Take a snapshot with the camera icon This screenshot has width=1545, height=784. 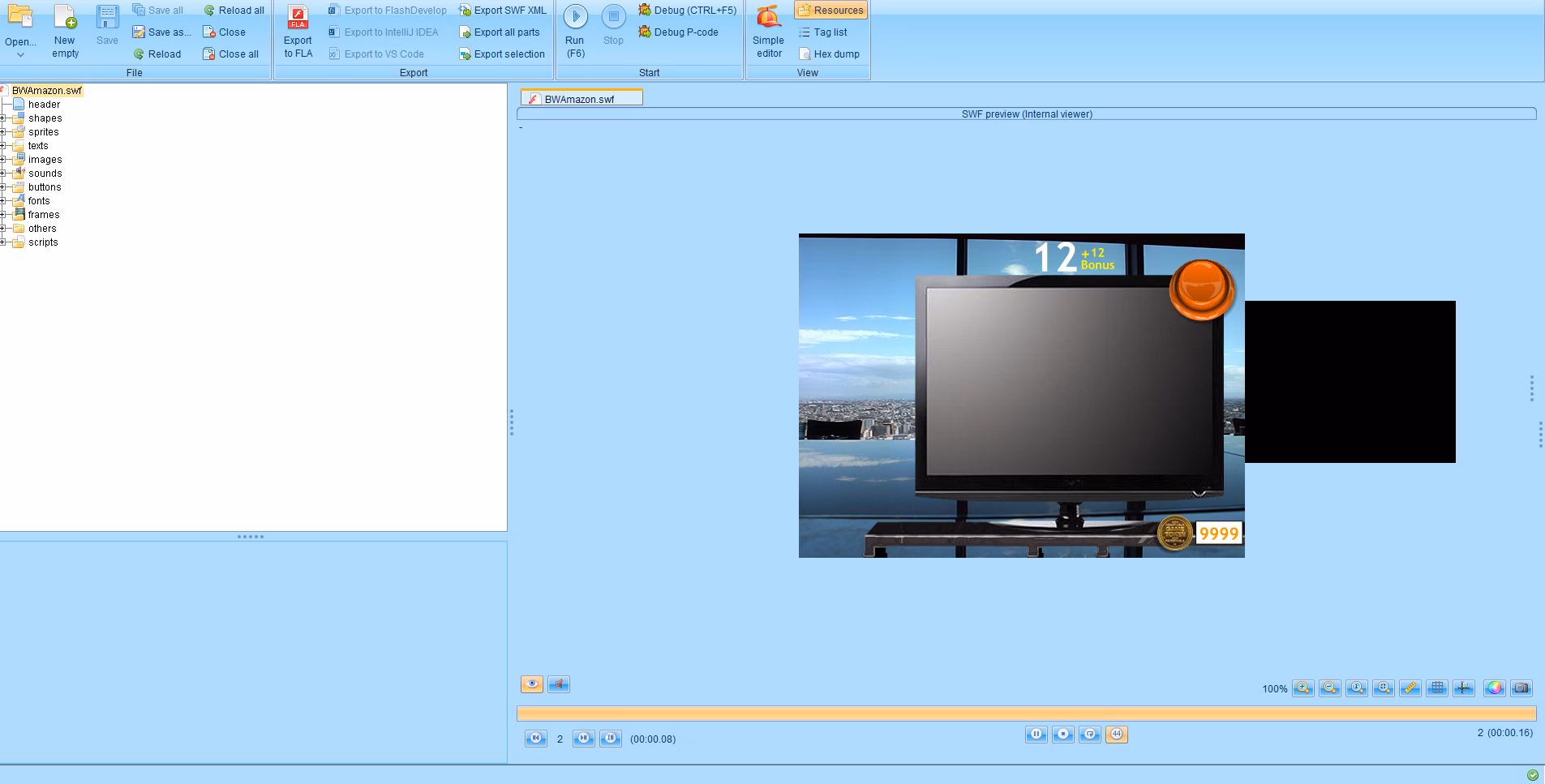point(1521,688)
